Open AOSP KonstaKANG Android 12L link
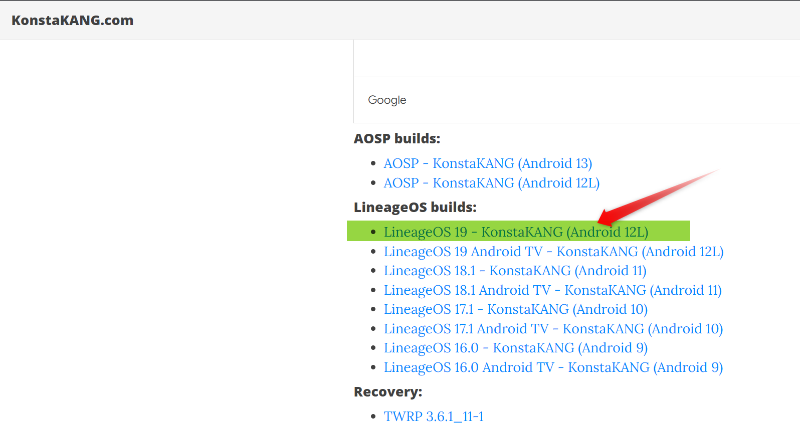The image size is (800, 426). pyautogui.click(x=491, y=183)
